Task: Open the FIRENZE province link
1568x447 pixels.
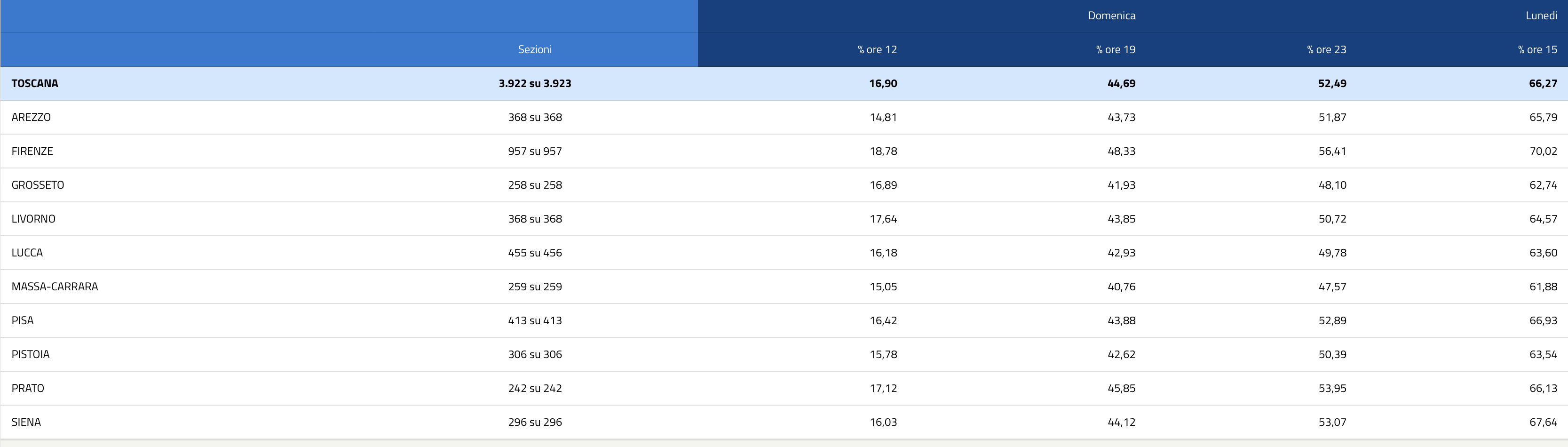Action: pyautogui.click(x=32, y=151)
